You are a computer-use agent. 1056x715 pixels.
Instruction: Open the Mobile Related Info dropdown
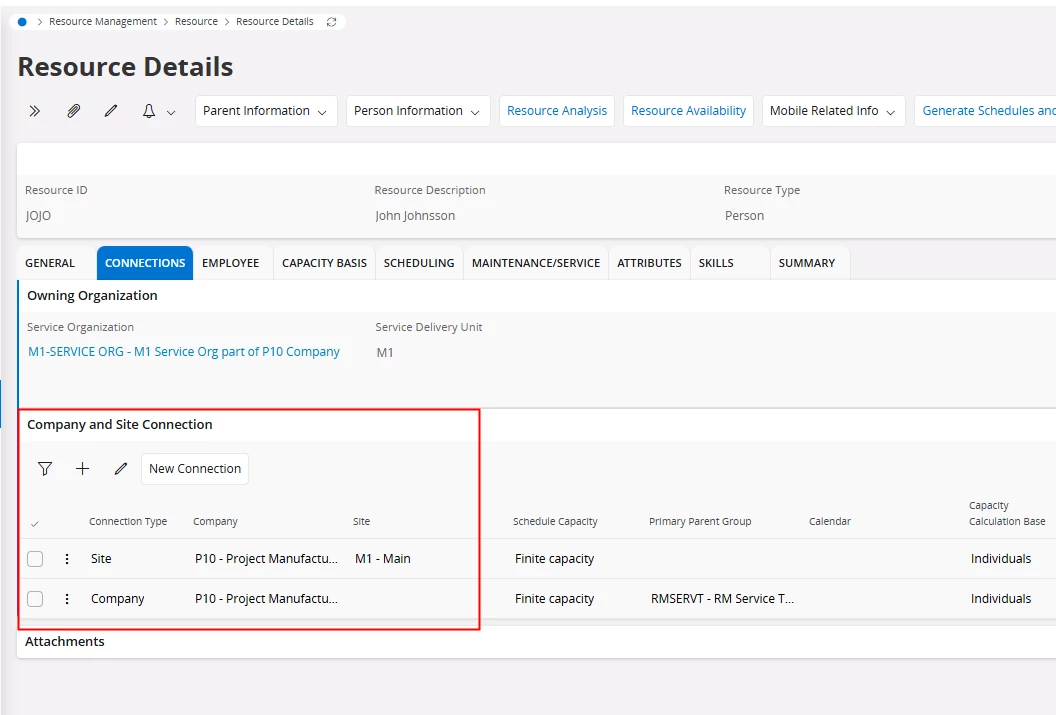[x=834, y=111]
